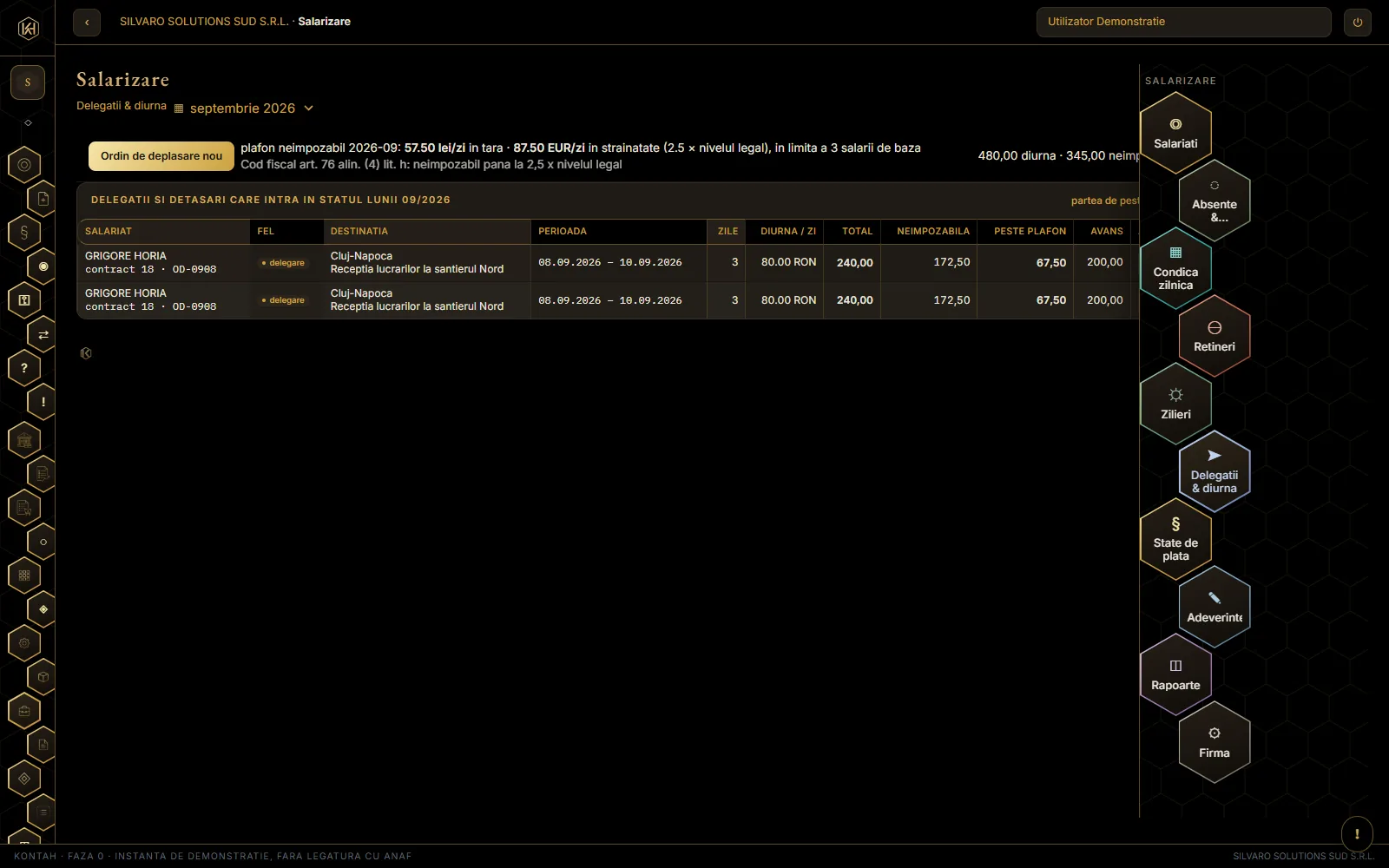Open the Absente hexagon tile
This screenshot has height=868, width=1389.
[x=1215, y=201]
